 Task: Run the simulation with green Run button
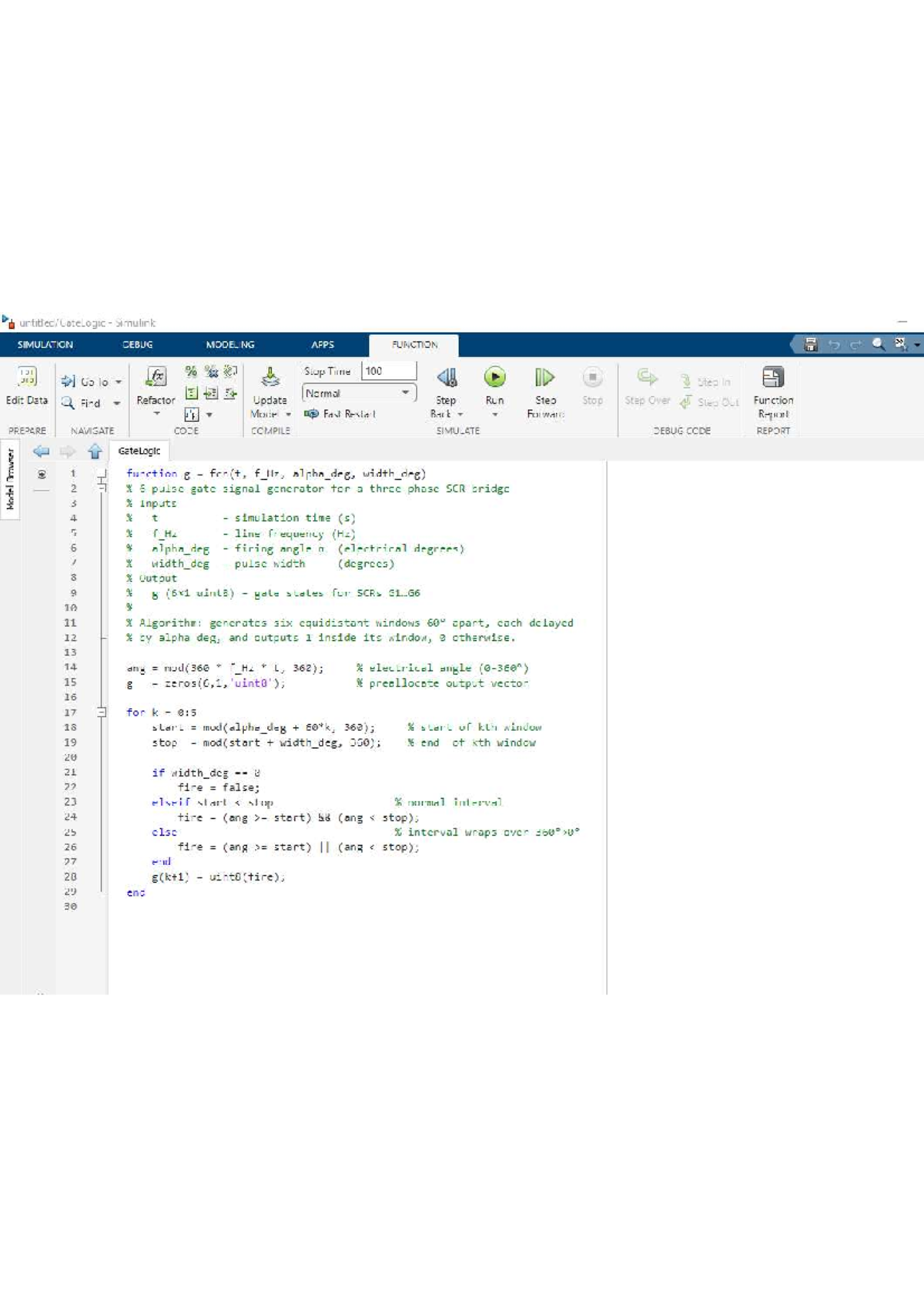tap(495, 377)
